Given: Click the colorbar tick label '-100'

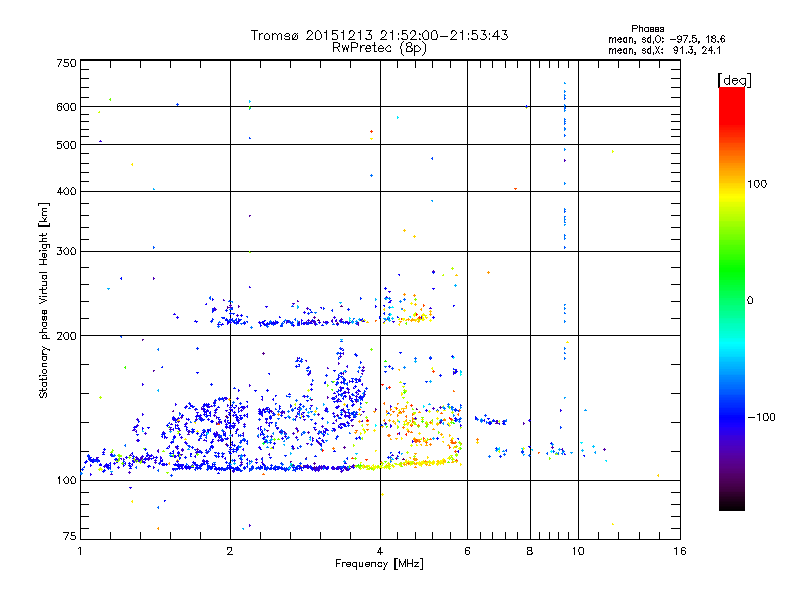Looking at the screenshot, I should [x=761, y=417].
